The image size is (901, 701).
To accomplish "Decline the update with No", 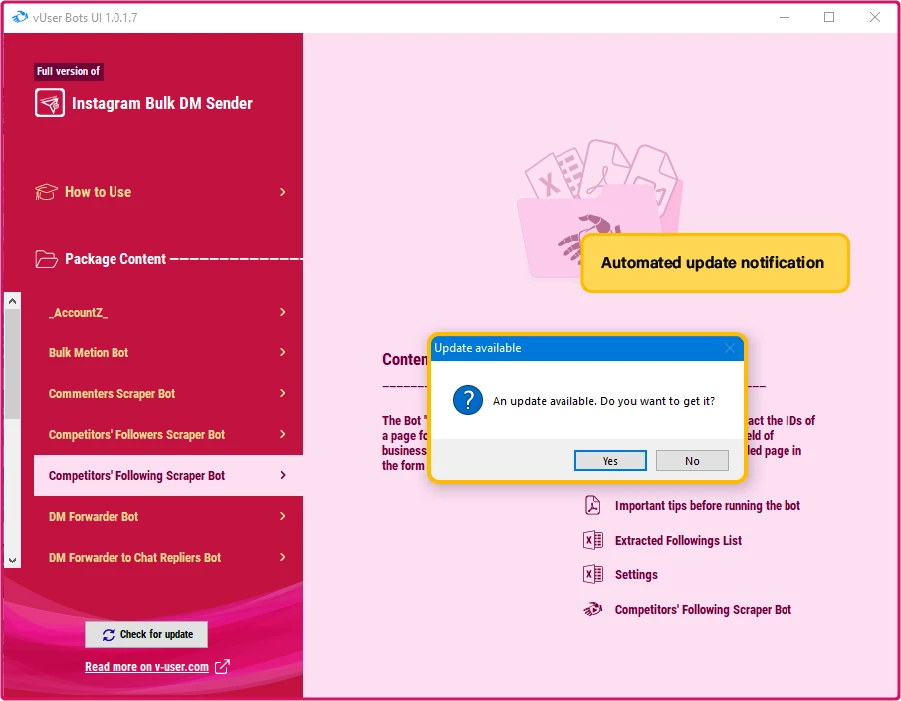I will click(692, 461).
